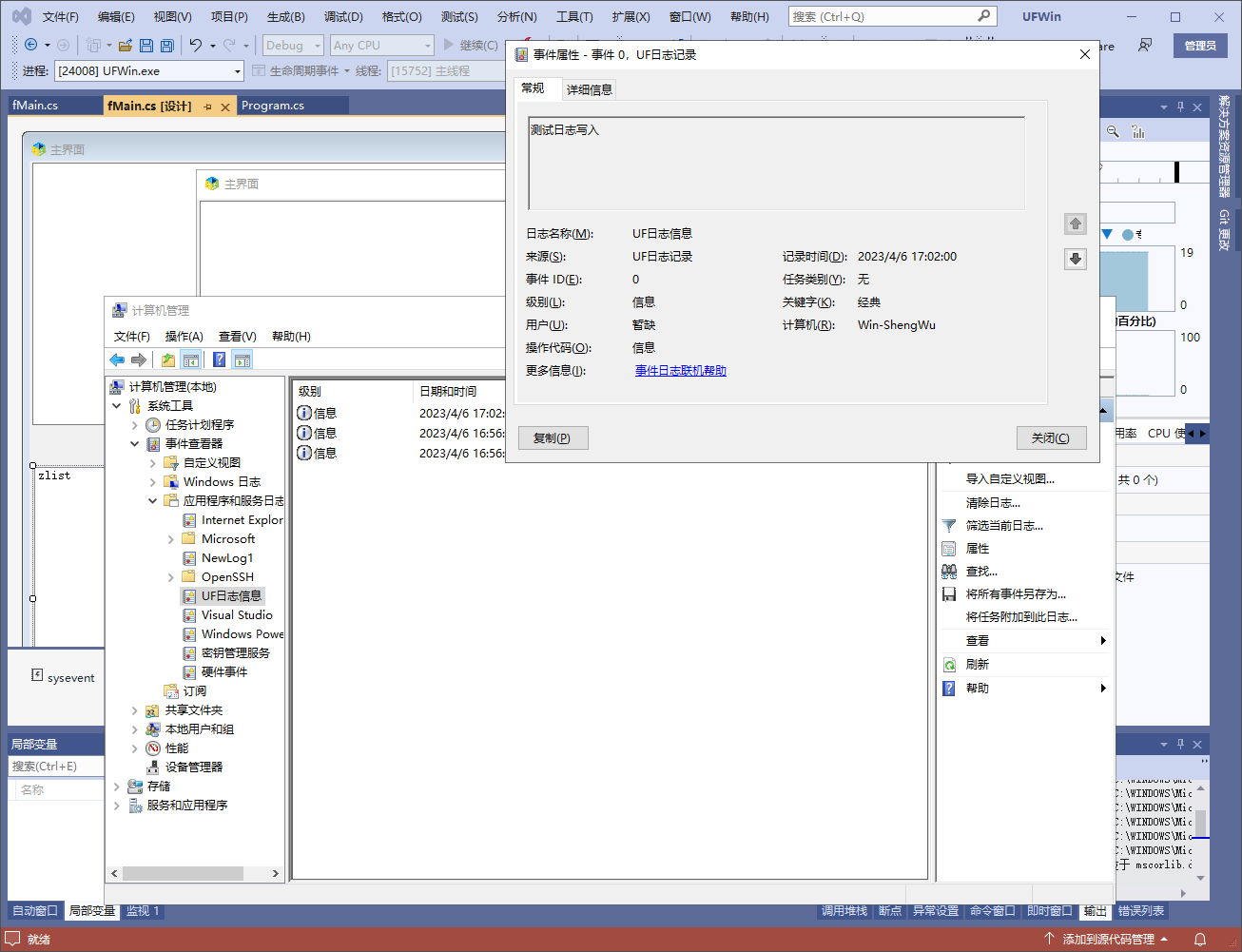Viewport: 1242px width, 952px height.
Task: Click the search magnifier icon in the search box
Action: [x=984, y=16]
